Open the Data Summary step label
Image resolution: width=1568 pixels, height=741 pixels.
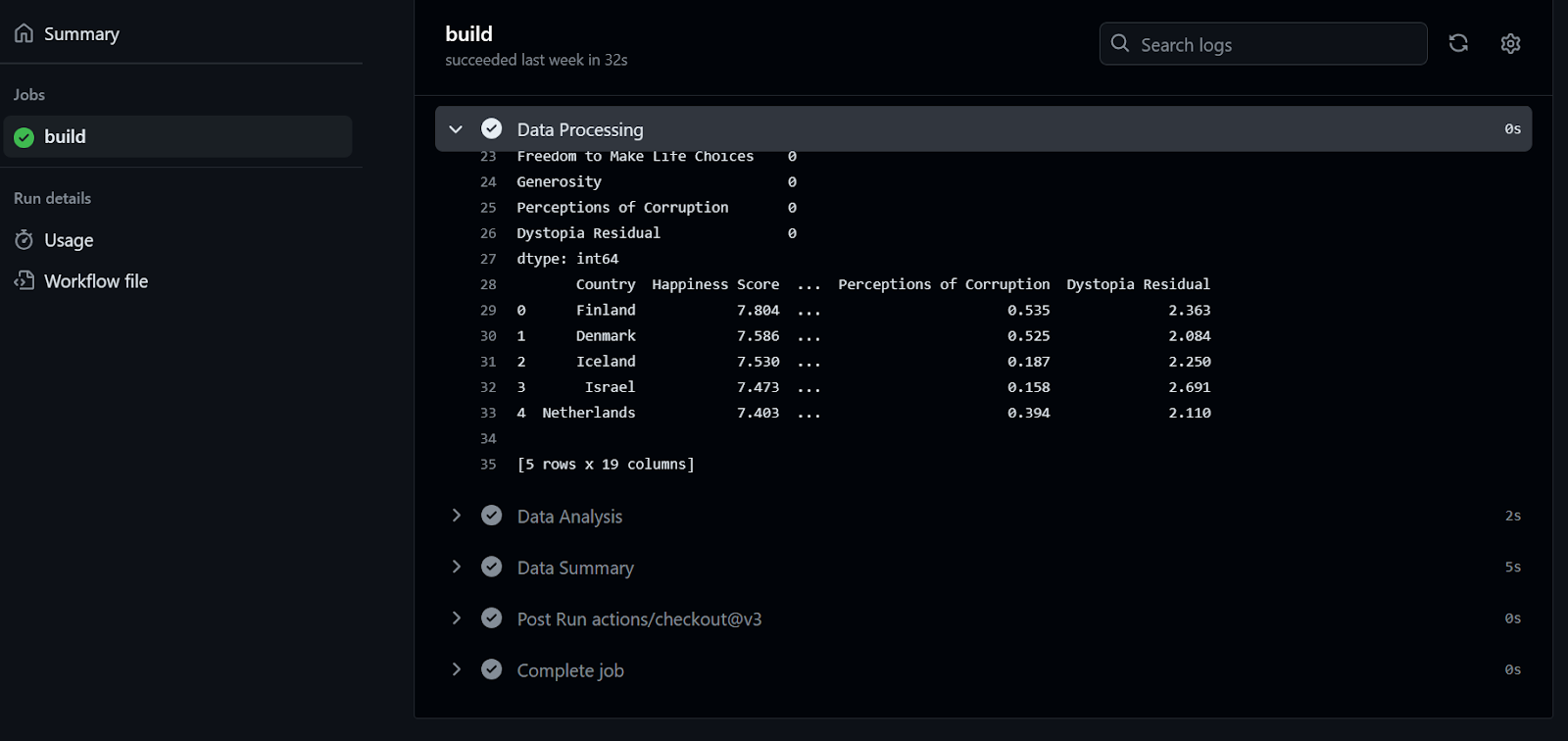point(575,568)
